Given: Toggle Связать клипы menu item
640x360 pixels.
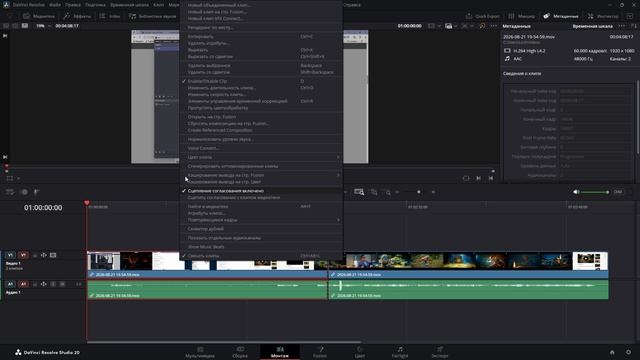Looking at the screenshot, I should (x=261, y=256).
